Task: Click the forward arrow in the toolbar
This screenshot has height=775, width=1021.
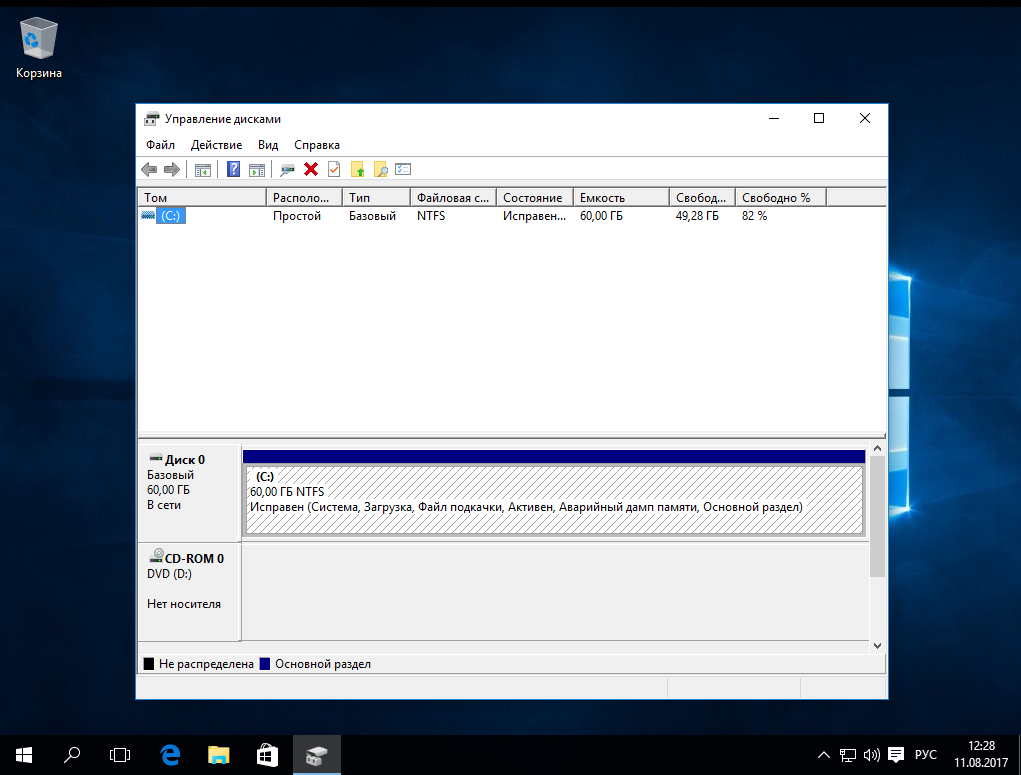Action: 171,170
